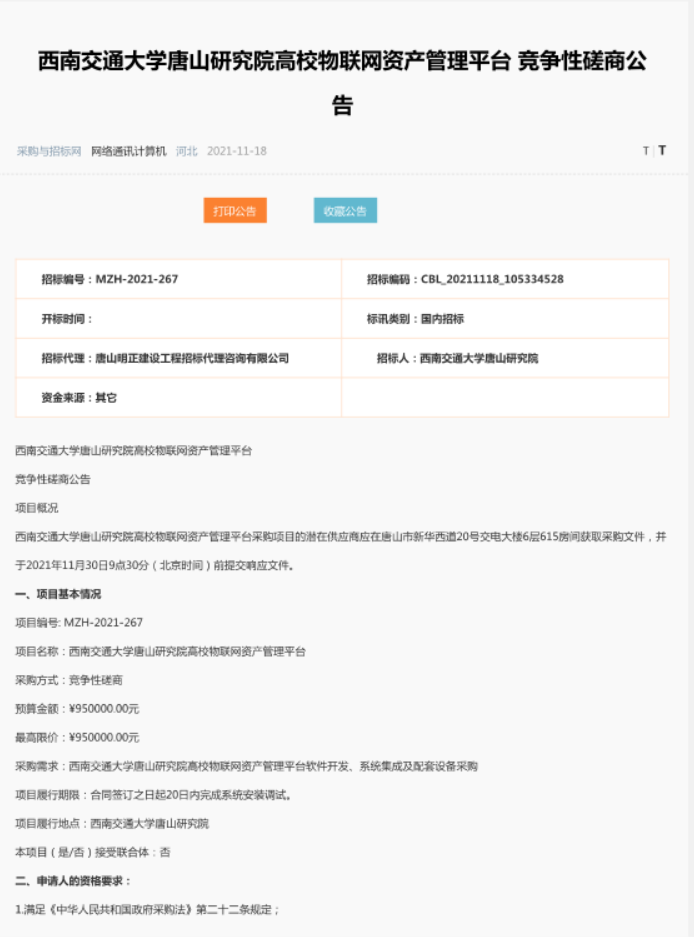Click the 招标代理 唐山明正建设工程 agency cell
Image resolution: width=694 pixels, height=937 pixels.
point(179,358)
